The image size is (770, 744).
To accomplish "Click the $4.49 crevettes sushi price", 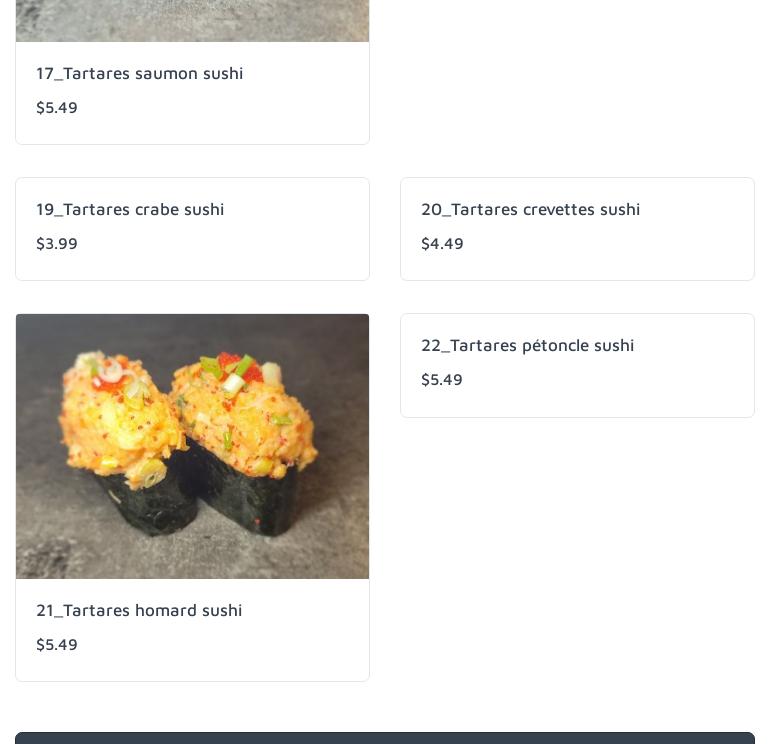I will [x=442, y=244].
